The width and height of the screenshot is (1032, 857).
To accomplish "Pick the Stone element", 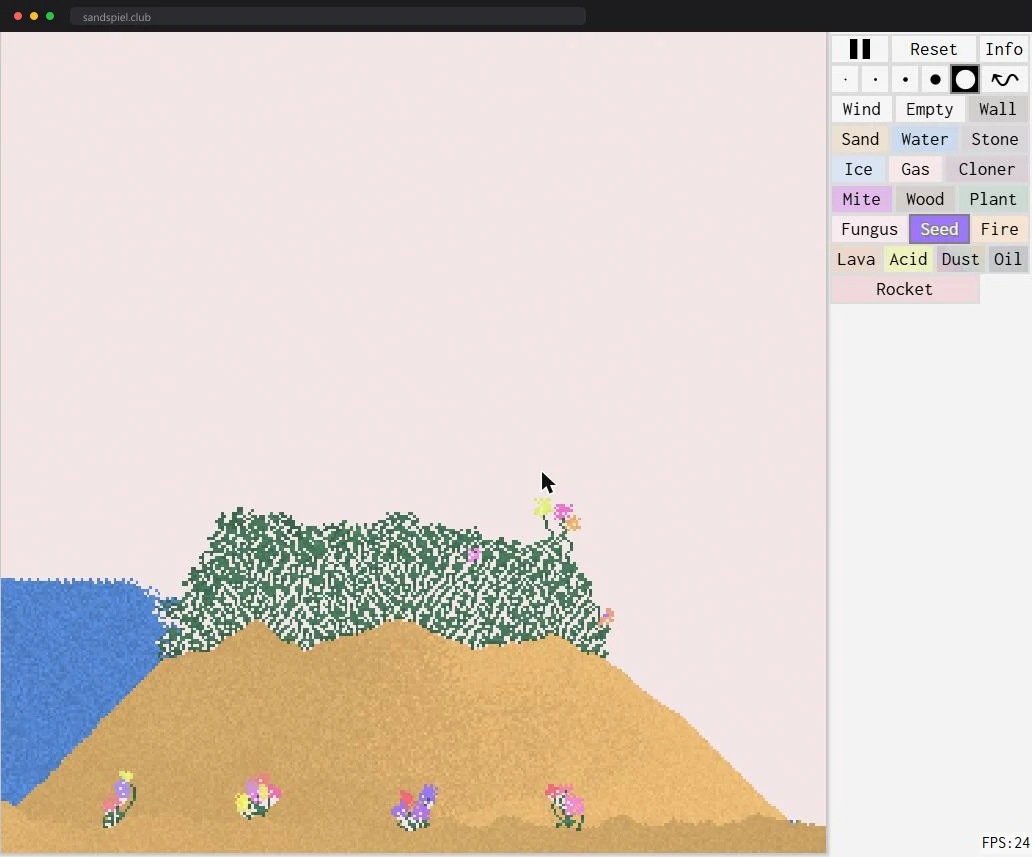I will 994,140.
